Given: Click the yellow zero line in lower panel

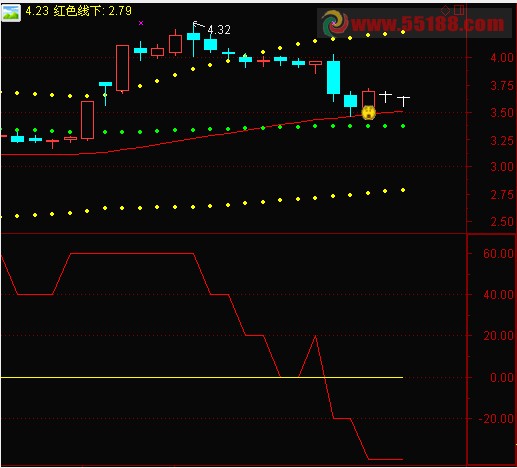Looking at the screenshot, I should point(202,377).
